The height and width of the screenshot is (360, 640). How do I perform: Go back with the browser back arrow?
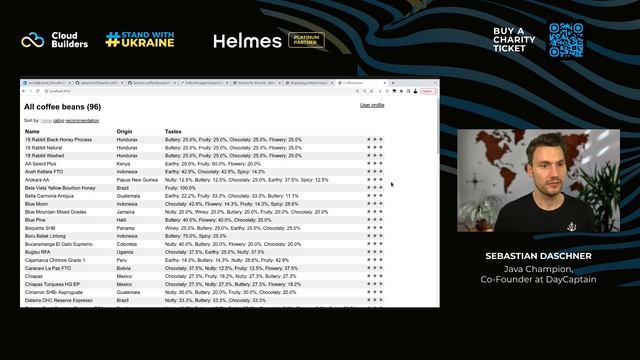tap(24, 91)
